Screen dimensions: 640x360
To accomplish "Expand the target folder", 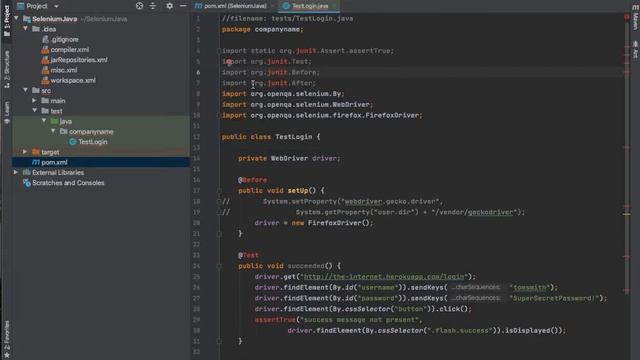I will click(x=25, y=152).
